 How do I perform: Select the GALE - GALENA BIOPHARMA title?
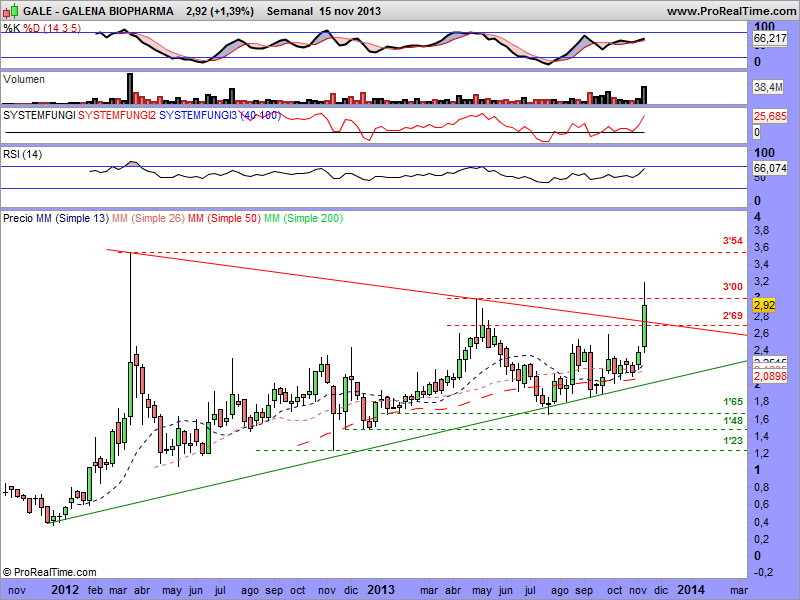coord(98,11)
